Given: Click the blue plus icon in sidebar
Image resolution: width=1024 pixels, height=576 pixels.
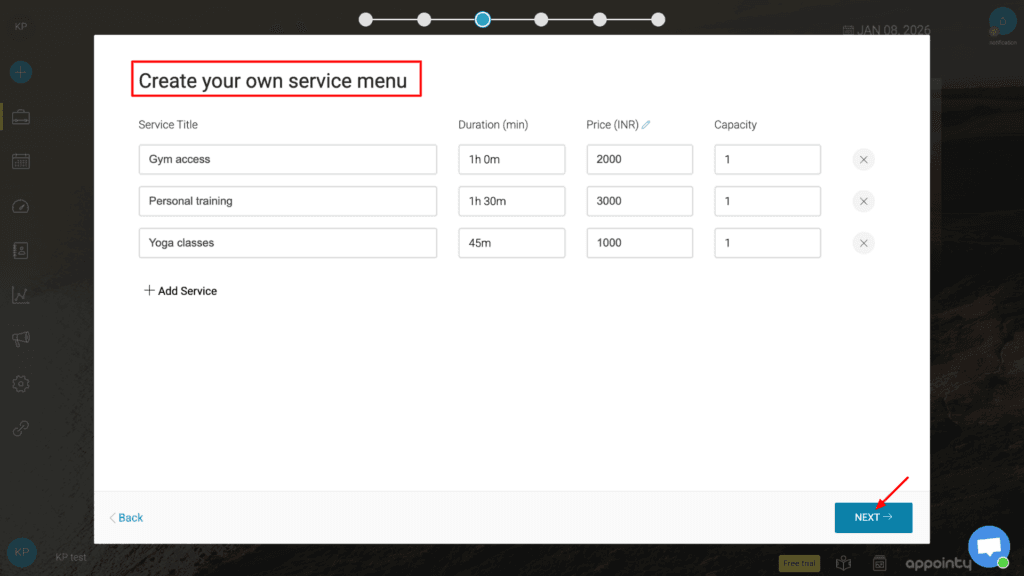Looking at the screenshot, I should [21, 72].
